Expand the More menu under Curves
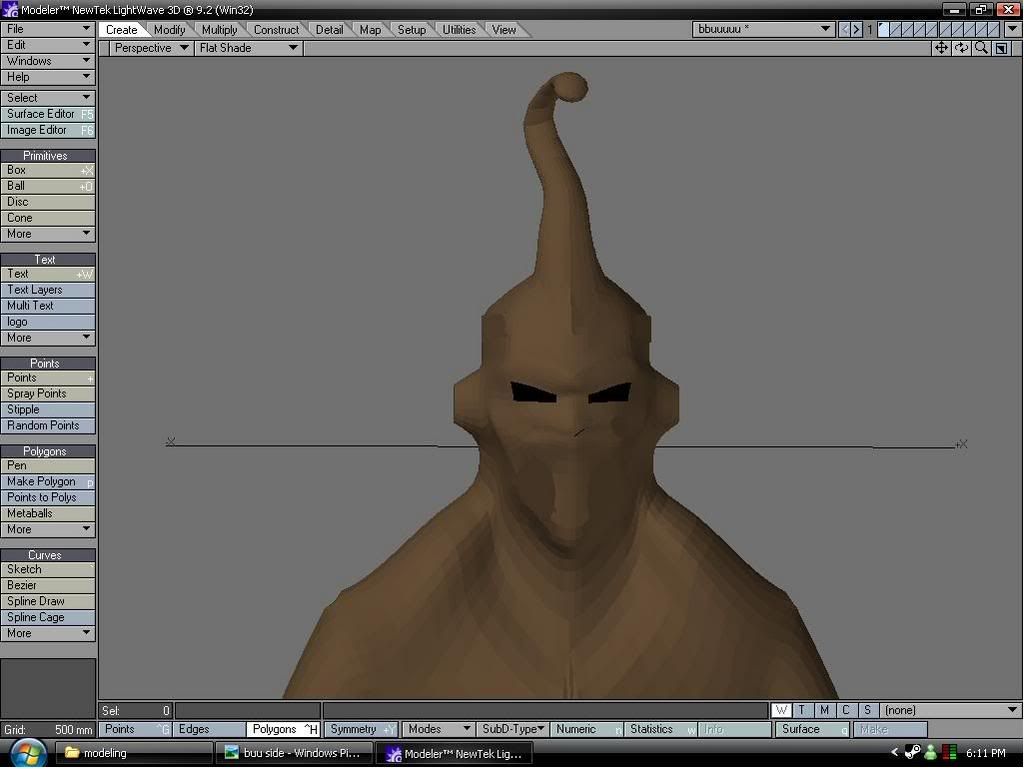 coord(48,633)
